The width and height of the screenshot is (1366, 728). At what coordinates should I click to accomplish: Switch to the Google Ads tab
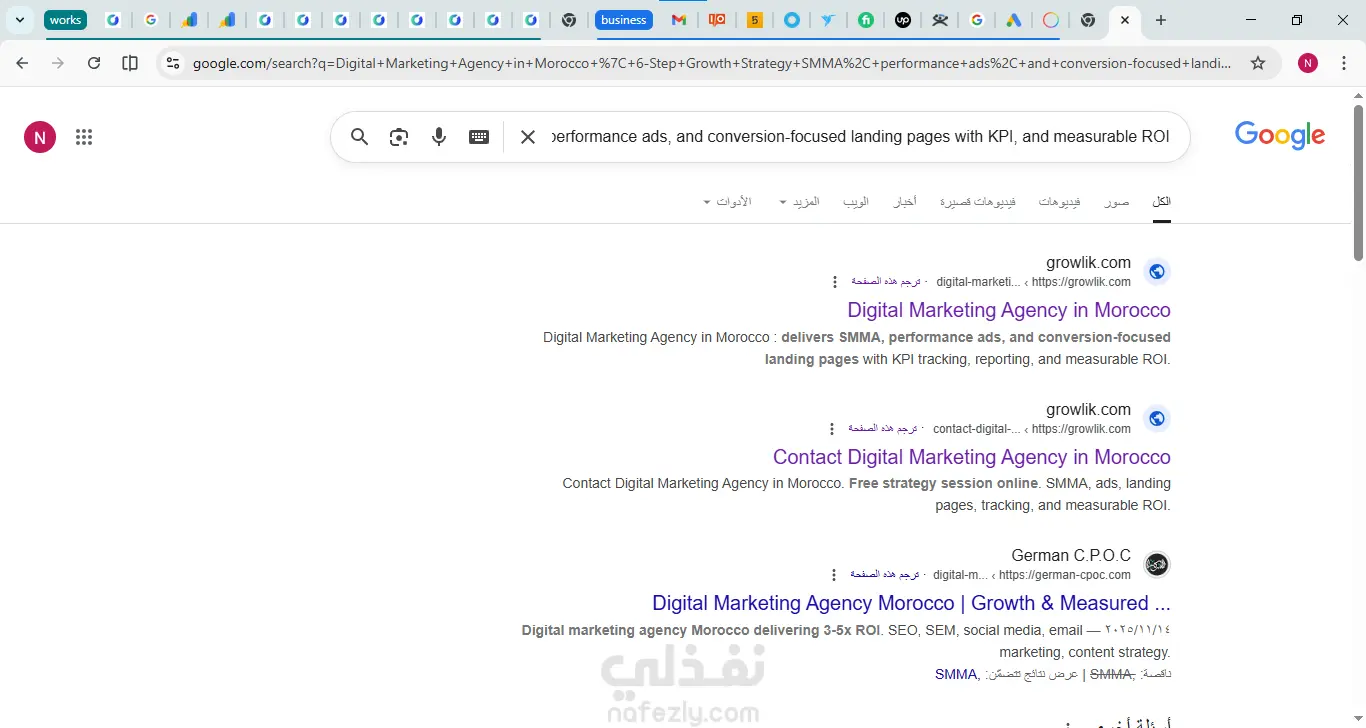click(1014, 20)
